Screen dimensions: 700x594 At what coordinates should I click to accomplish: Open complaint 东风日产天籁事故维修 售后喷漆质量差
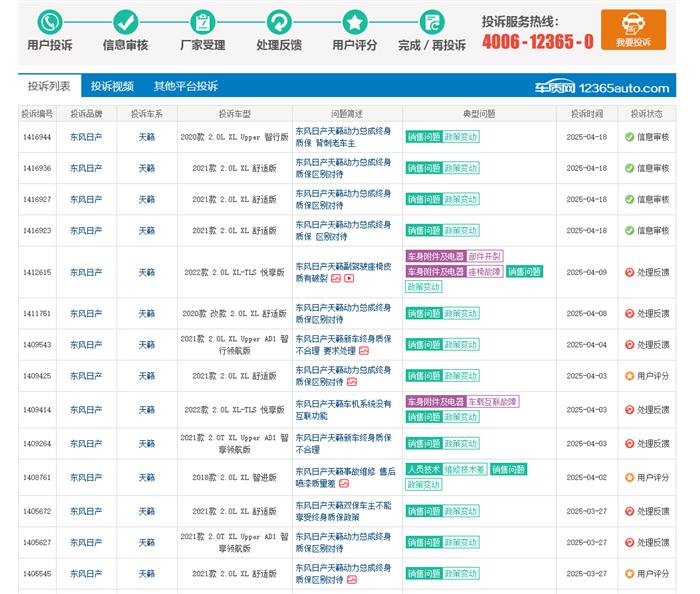pos(345,478)
